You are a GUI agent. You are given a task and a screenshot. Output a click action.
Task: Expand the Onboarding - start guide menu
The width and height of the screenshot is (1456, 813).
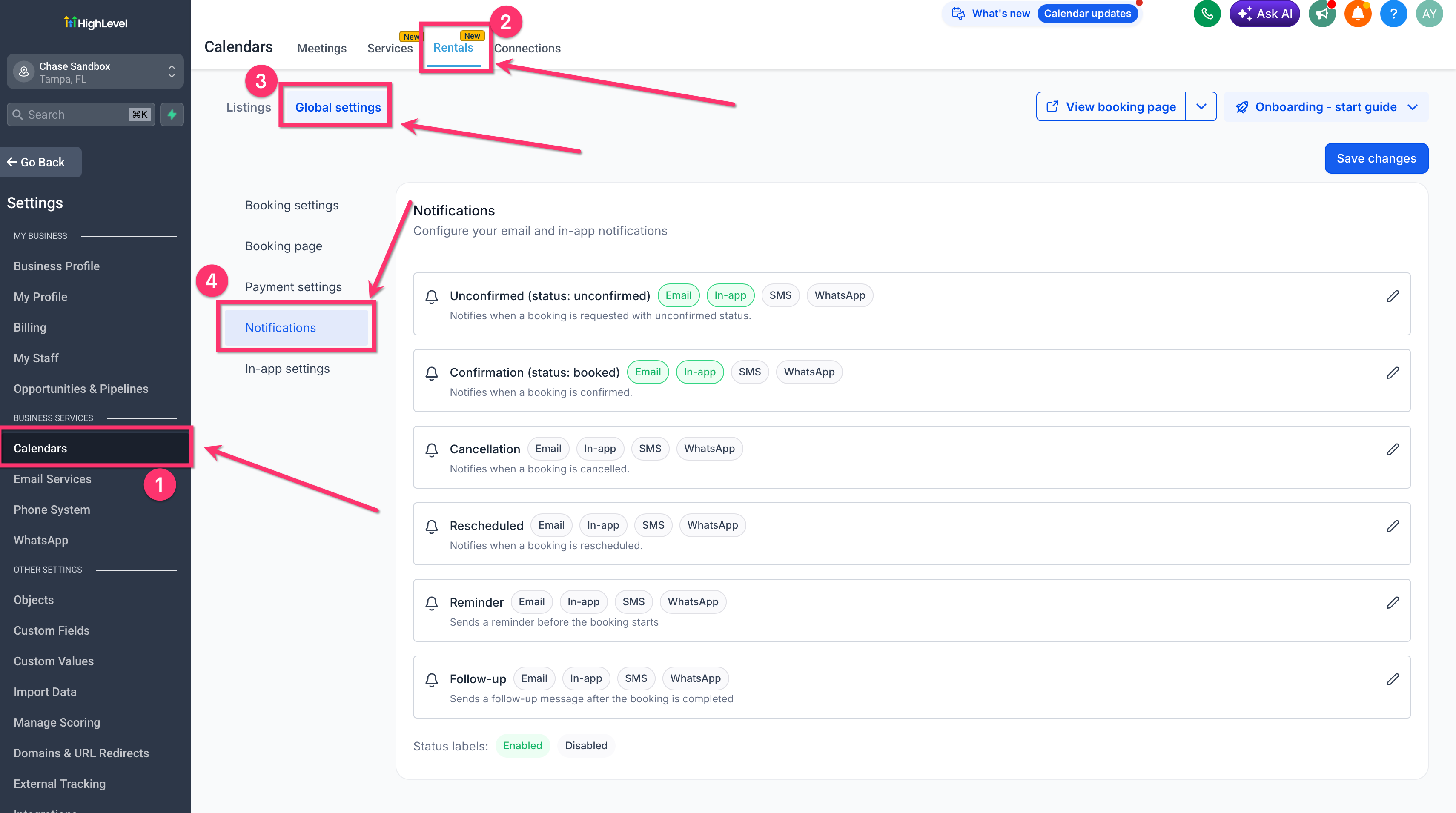point(1326,107)
